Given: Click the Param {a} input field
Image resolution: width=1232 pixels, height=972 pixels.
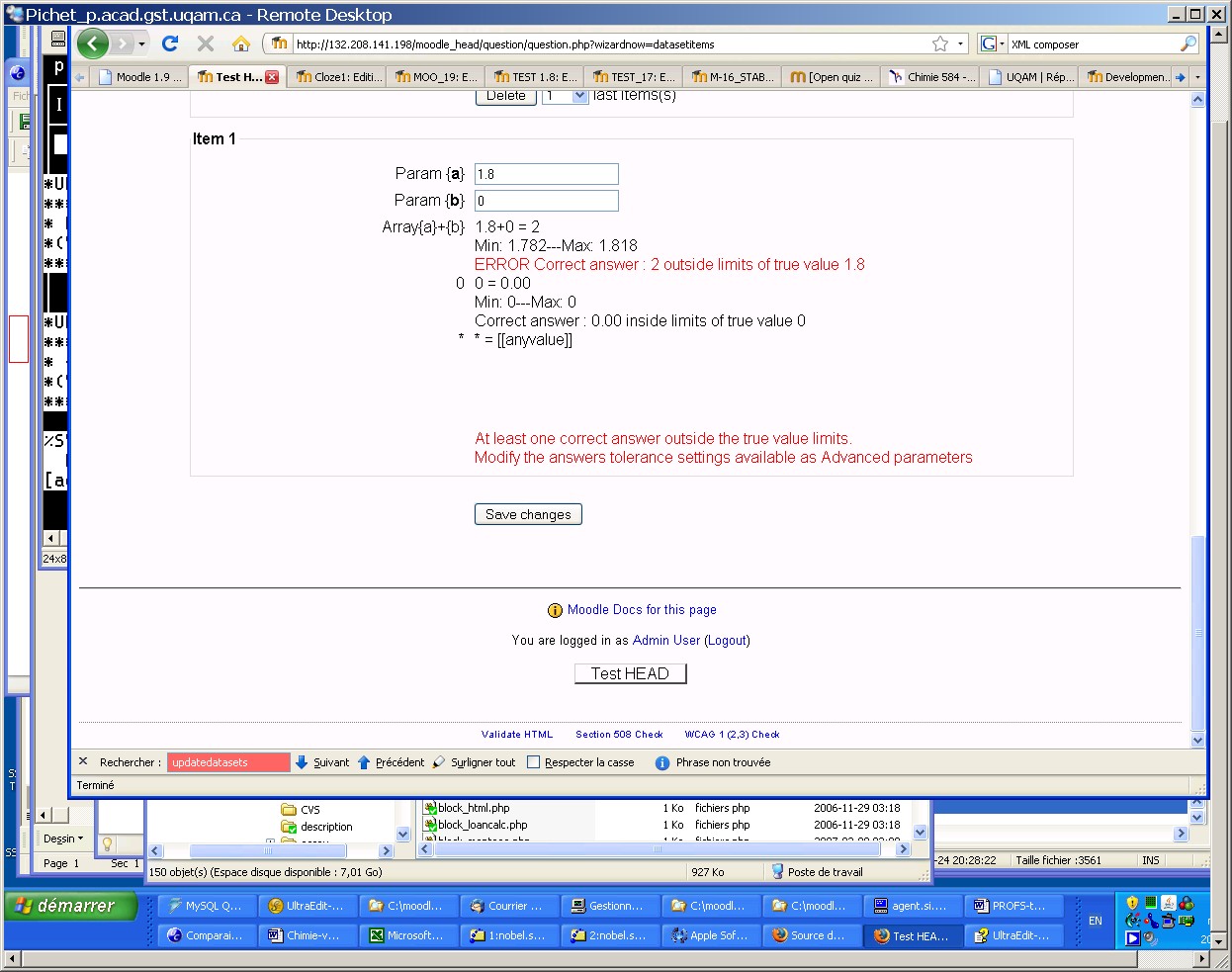Looking at the screenshot, I should 547,174.
